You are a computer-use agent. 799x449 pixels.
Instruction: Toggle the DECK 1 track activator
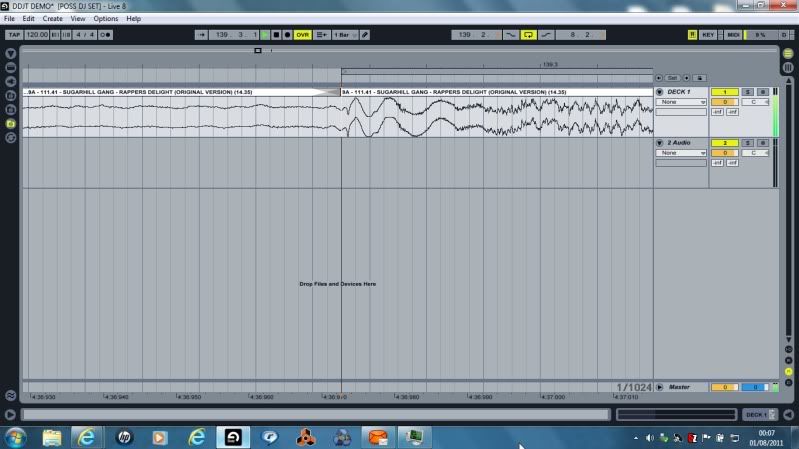[x=724, y=92]
